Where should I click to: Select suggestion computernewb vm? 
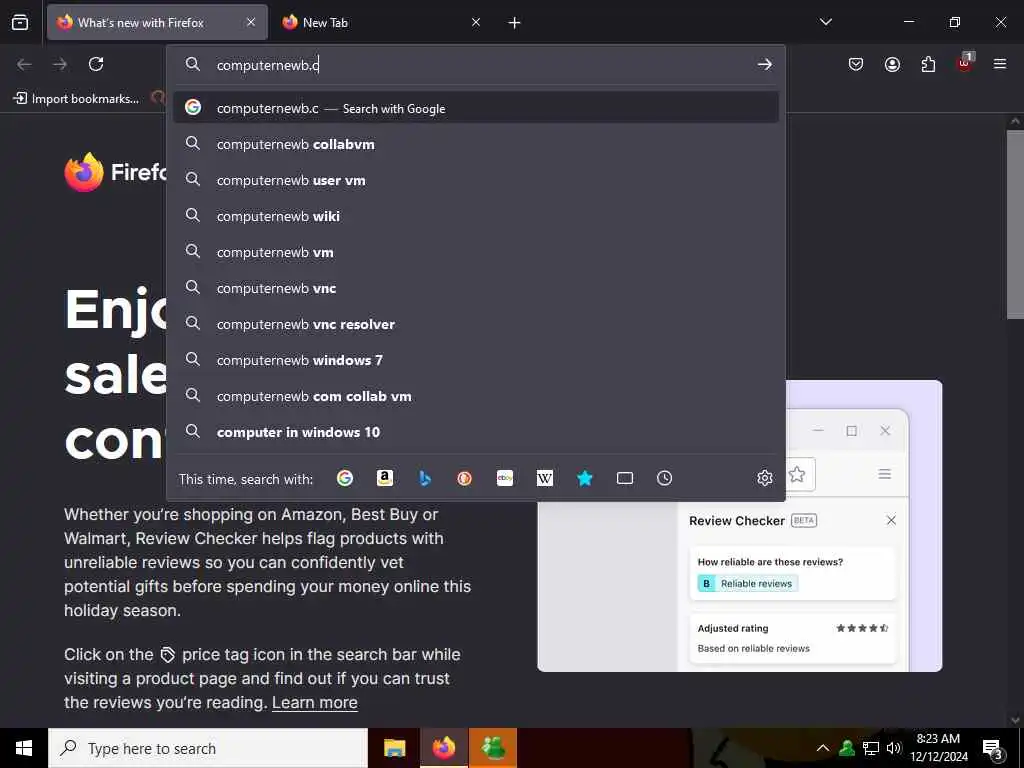(476, 251)
